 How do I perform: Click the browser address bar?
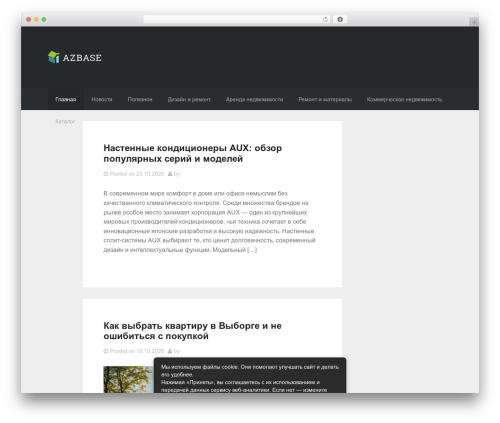pos(236,19)
